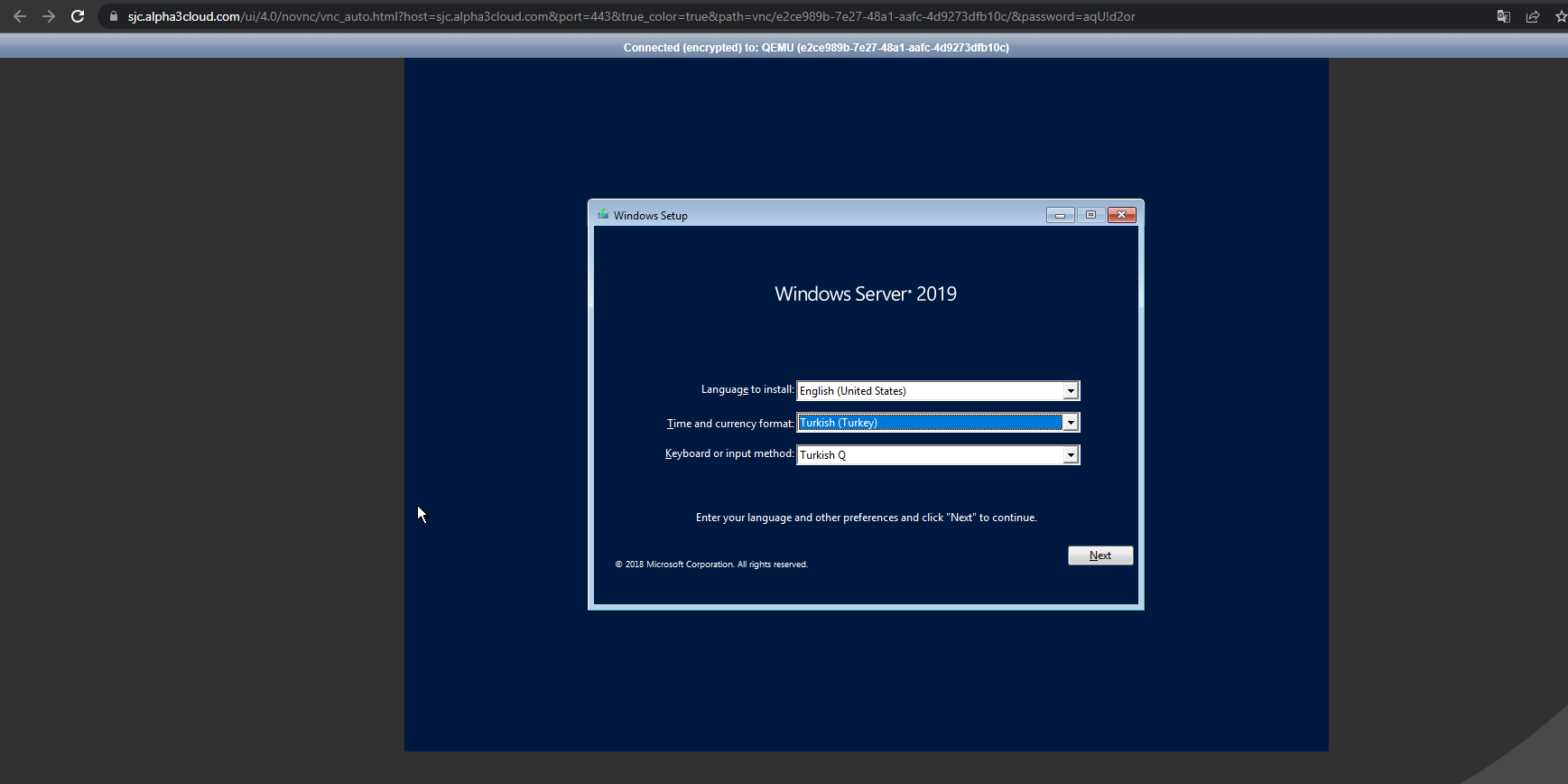Select the English (United States) language field
The height and width of the screenshot is (784, 1568).
(x=930, y=391)
